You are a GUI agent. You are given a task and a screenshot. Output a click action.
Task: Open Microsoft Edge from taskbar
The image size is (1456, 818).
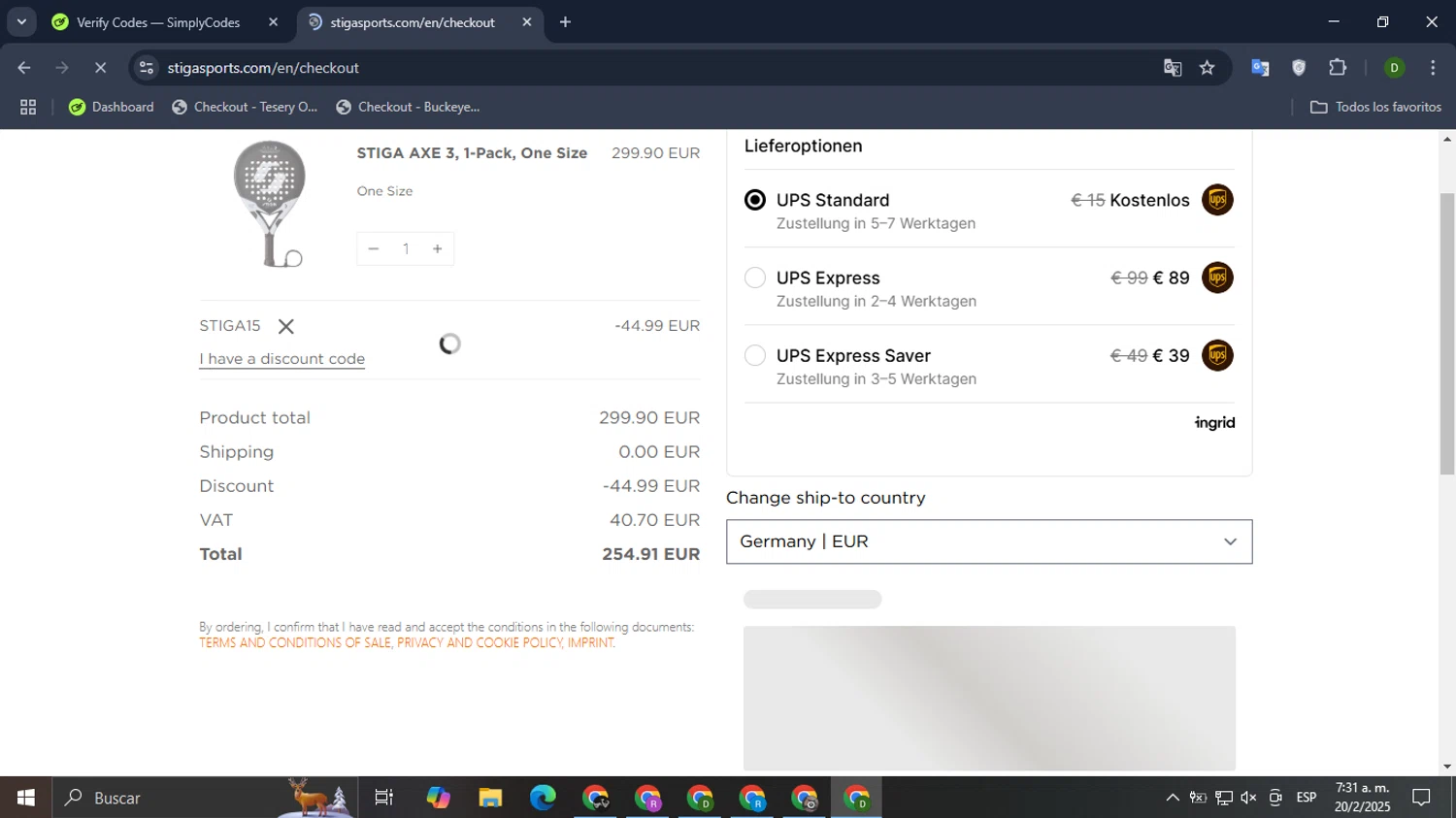pyautogui.click(x=543, y=798)
